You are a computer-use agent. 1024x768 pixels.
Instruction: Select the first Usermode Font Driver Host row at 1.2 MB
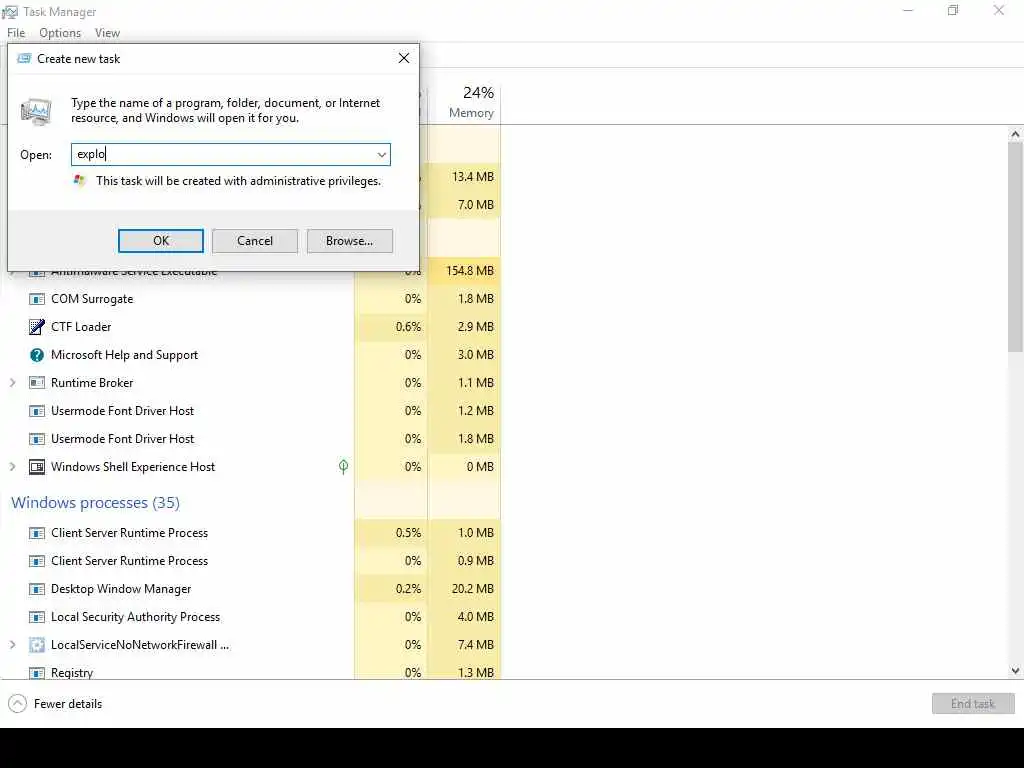click(251, 411)
